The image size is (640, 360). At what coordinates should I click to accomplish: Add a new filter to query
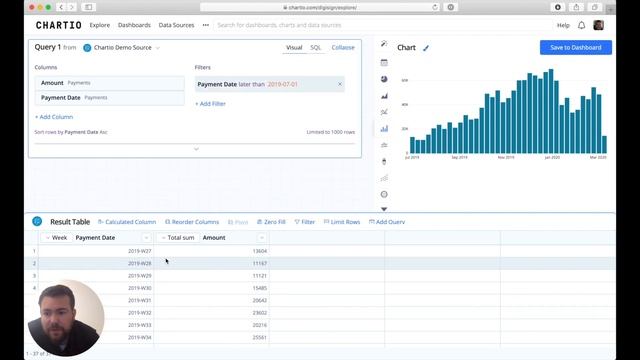click(210, 104)
